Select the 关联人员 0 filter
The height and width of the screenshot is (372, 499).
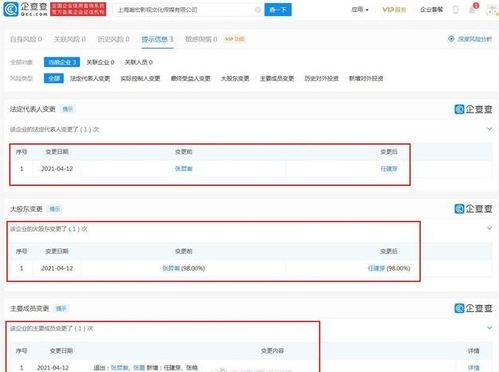(138, 62)
